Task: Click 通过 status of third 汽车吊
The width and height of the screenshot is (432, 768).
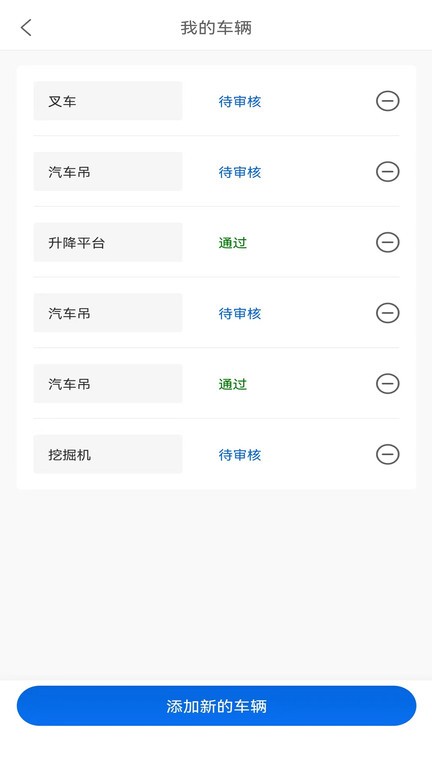Action: (233, 384)
